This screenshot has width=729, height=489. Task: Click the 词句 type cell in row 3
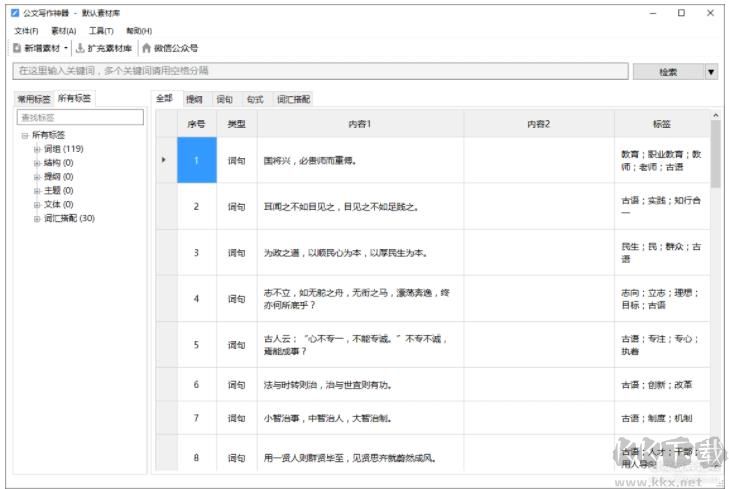[x=237, y=253]
